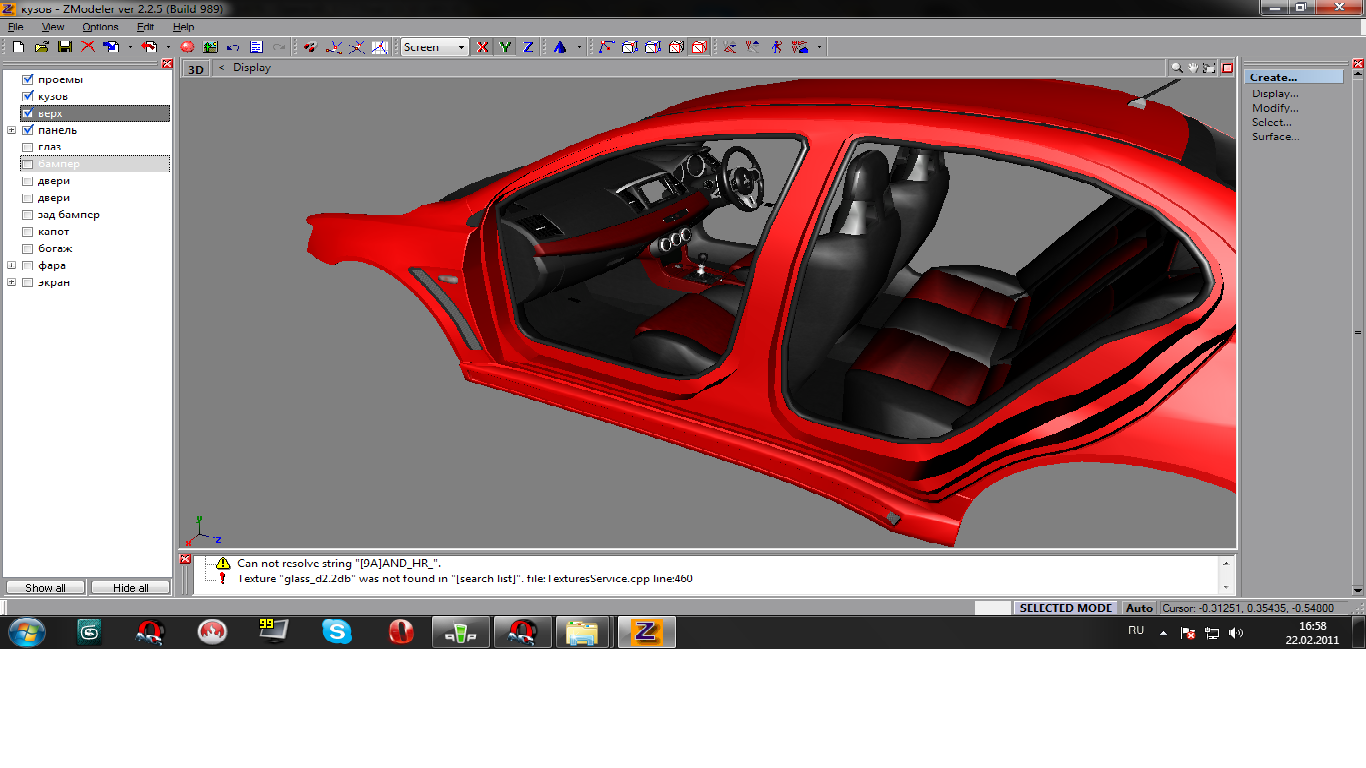
Task: Toggle the X axis constraint button
Action: [x=483, y=47]
